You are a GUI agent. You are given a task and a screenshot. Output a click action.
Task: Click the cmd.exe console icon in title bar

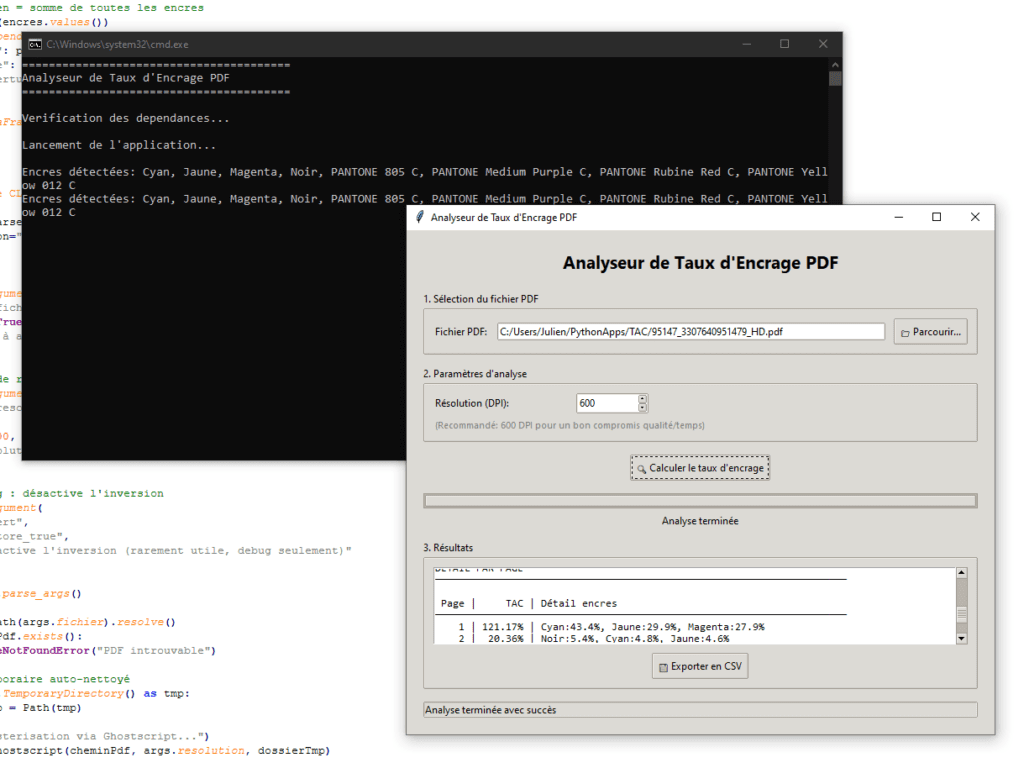point(35,44)
